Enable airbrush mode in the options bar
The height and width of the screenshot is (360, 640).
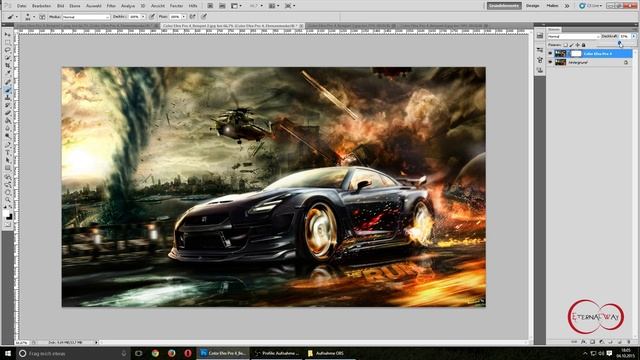pos(192,17)
